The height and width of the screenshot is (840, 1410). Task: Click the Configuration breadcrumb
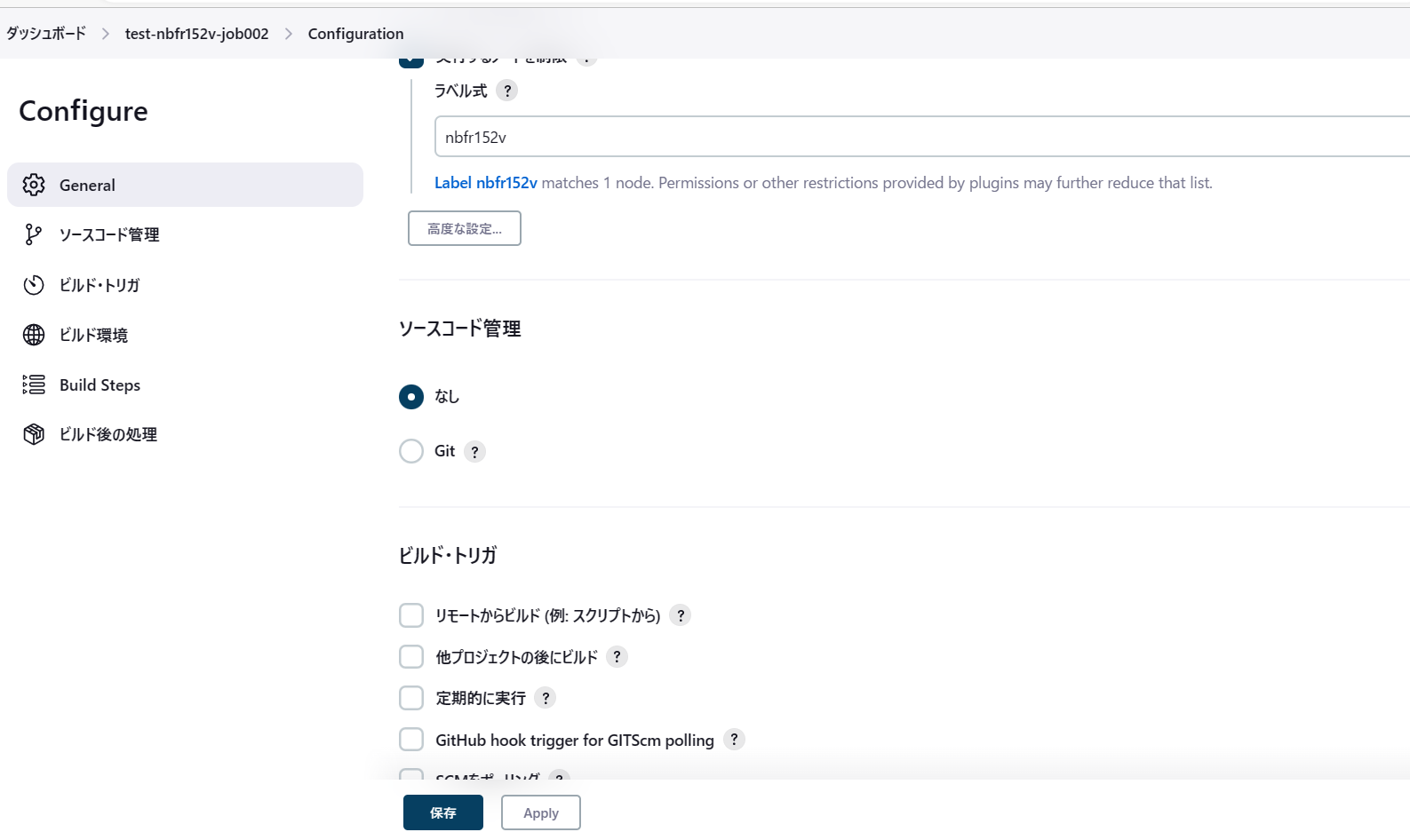tap(355, 34)
